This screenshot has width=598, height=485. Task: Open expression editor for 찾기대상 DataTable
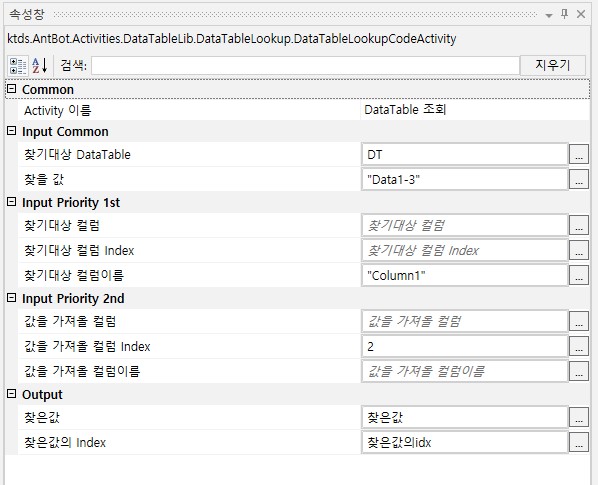[x=579, y=154]
